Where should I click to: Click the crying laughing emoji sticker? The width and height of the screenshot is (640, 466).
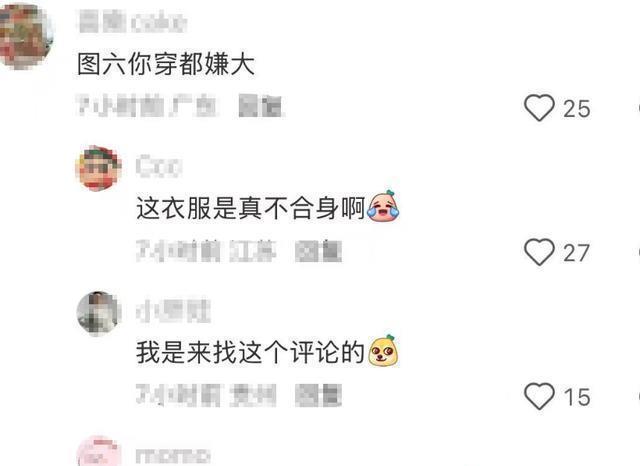click(384, 206)
